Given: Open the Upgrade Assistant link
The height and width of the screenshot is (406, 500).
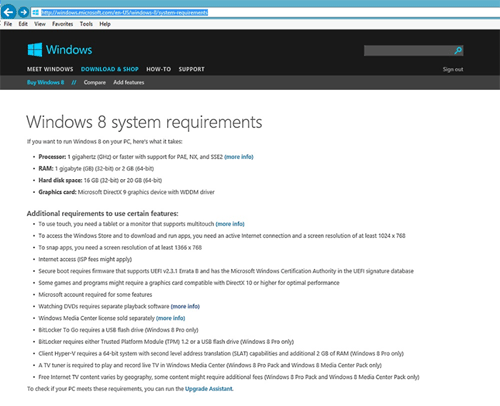Looking at the screenshot, I should [209, 389].
